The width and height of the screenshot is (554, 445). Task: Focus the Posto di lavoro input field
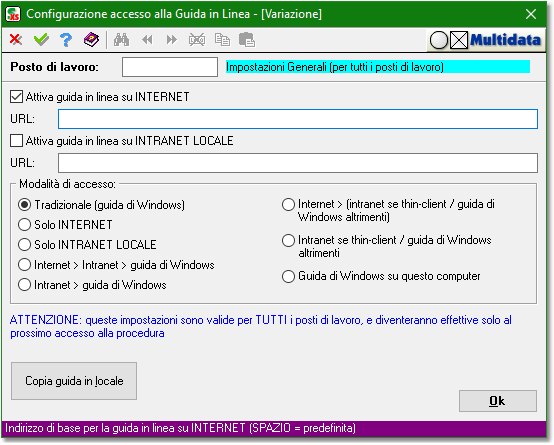170,67
